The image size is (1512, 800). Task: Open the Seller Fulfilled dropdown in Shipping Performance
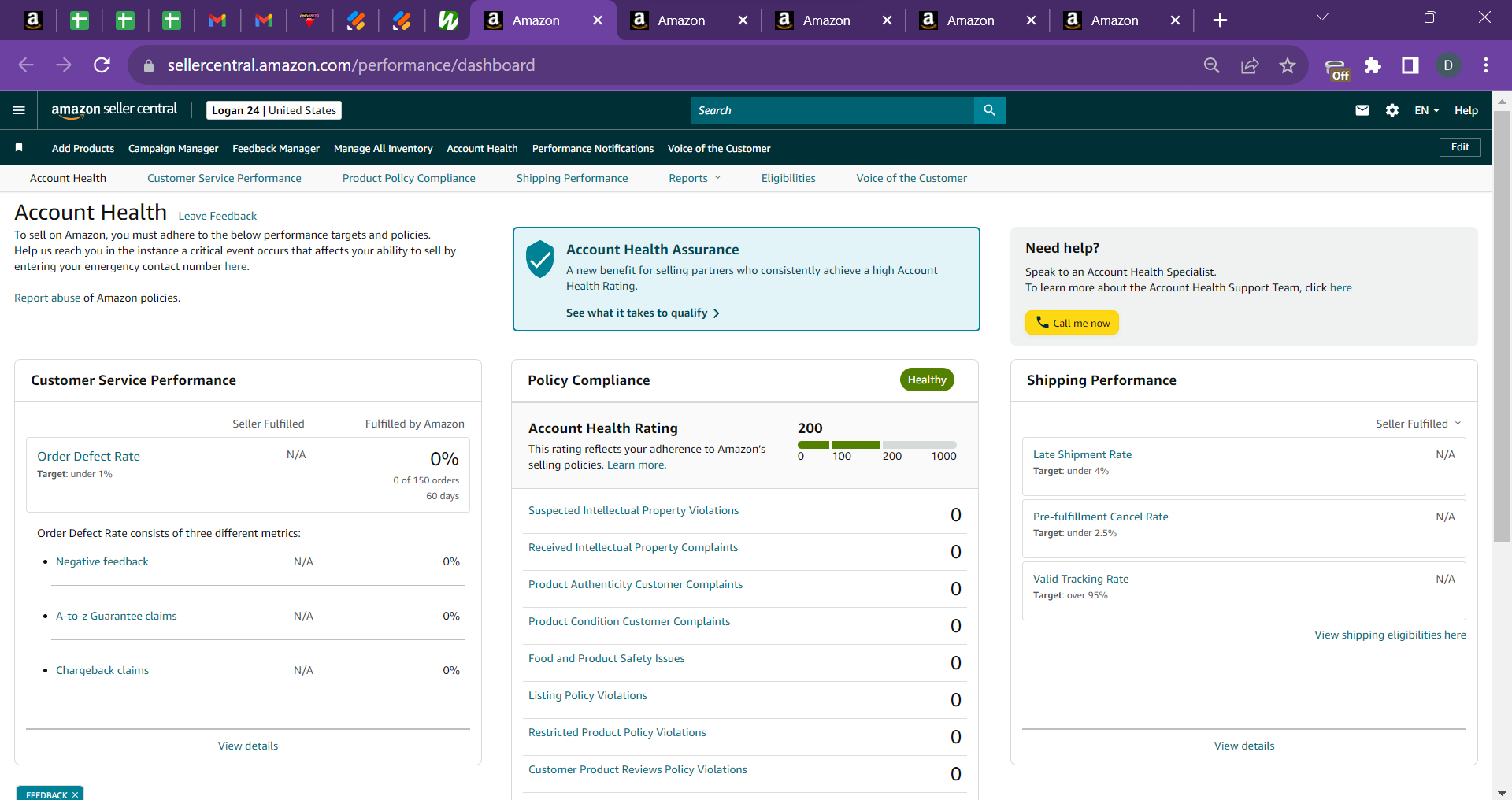pyautogui.click(x=1418, y=424)
